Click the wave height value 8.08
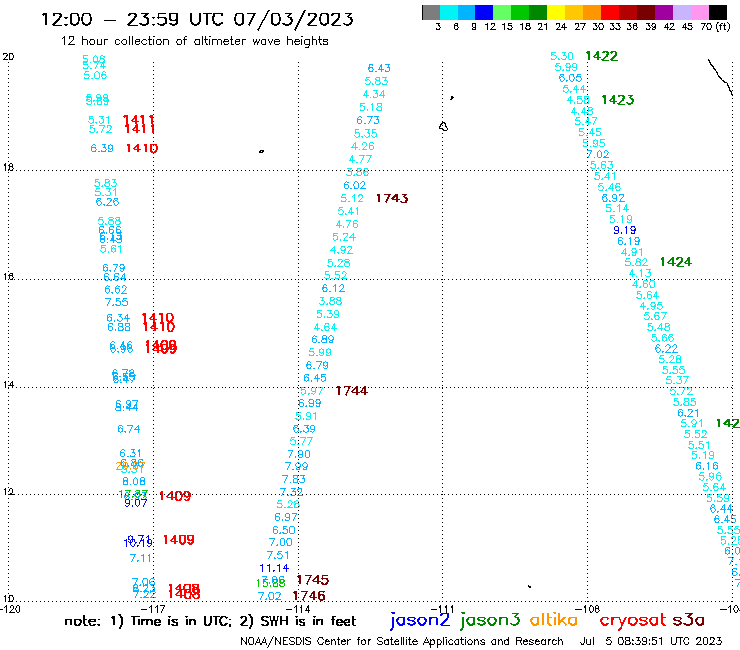 (134, 481)
